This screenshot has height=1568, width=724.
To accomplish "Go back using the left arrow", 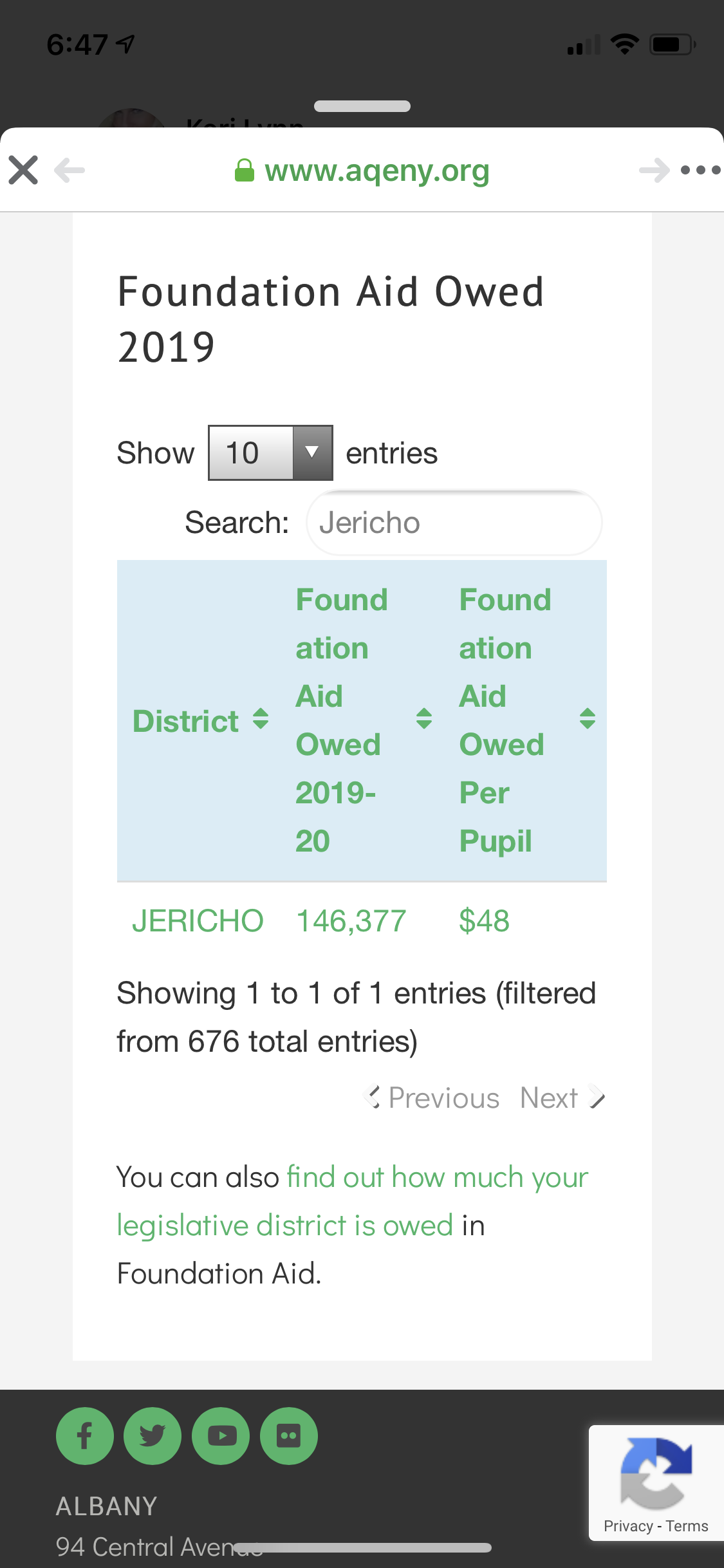I will [x=70, y=171].
